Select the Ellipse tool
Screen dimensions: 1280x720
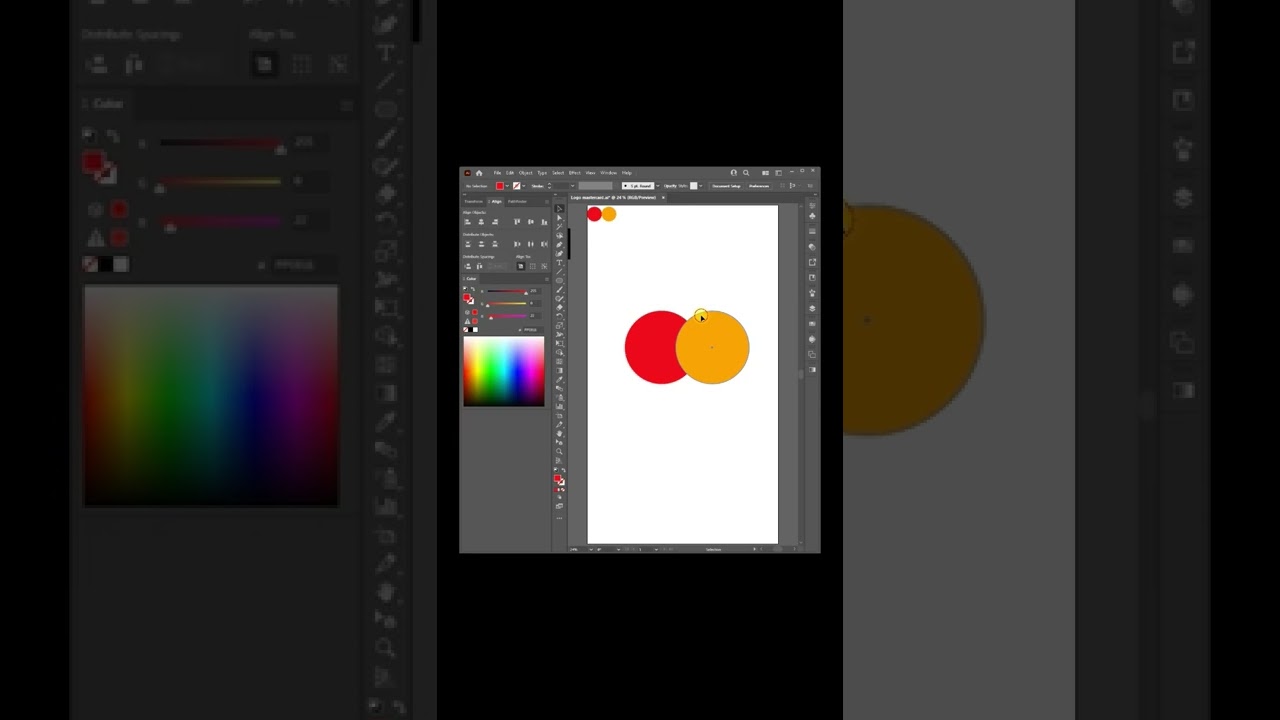pyautogui.click(x=559, y=281)
